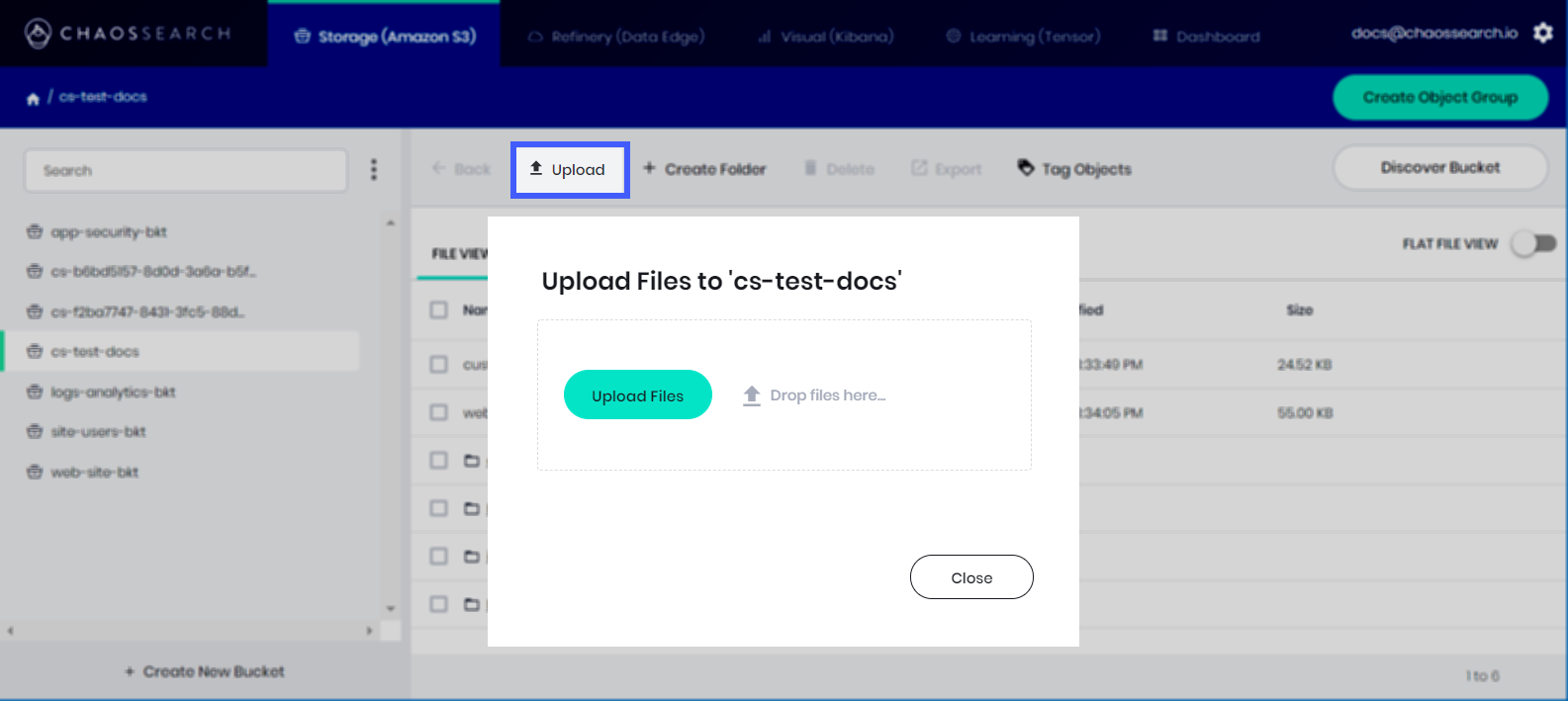Click the cs-test-docs breadcrumb
The width and height of the screenshot is (1568, 701).
click(103, 97)
